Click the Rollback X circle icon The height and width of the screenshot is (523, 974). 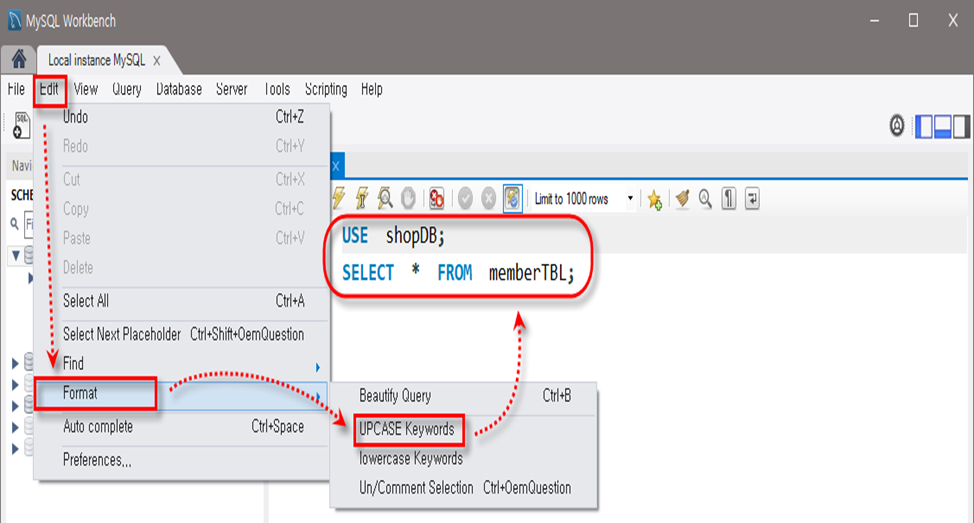click(x=489, y=199)
